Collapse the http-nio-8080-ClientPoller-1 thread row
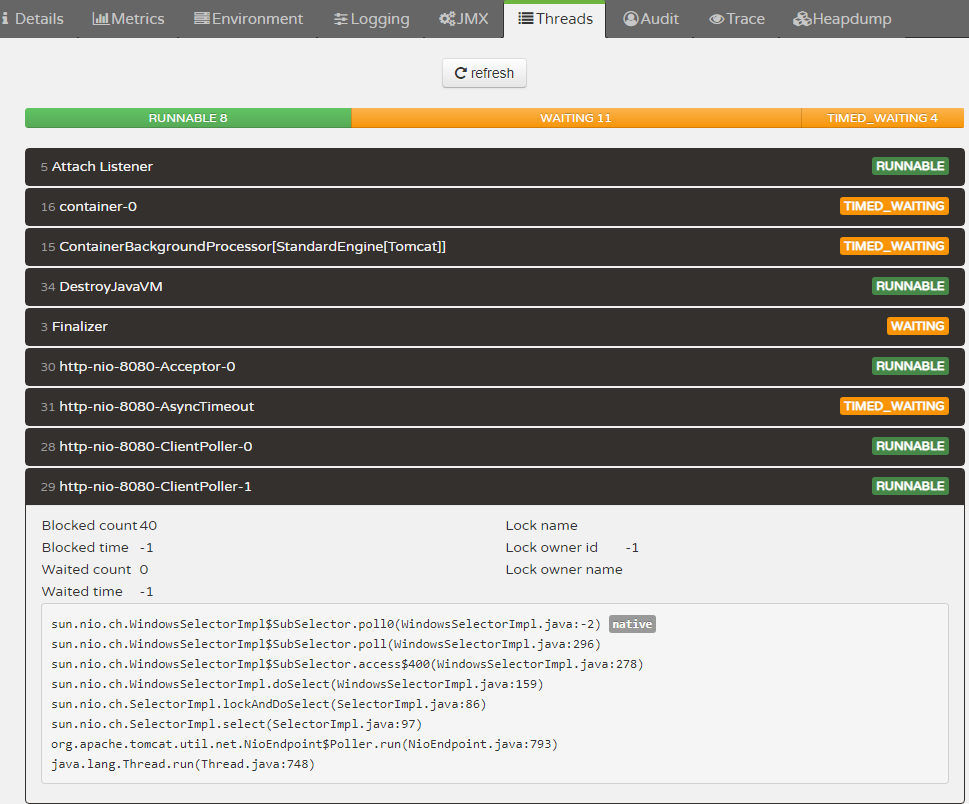The image size is (969, 804). point(494,486)
